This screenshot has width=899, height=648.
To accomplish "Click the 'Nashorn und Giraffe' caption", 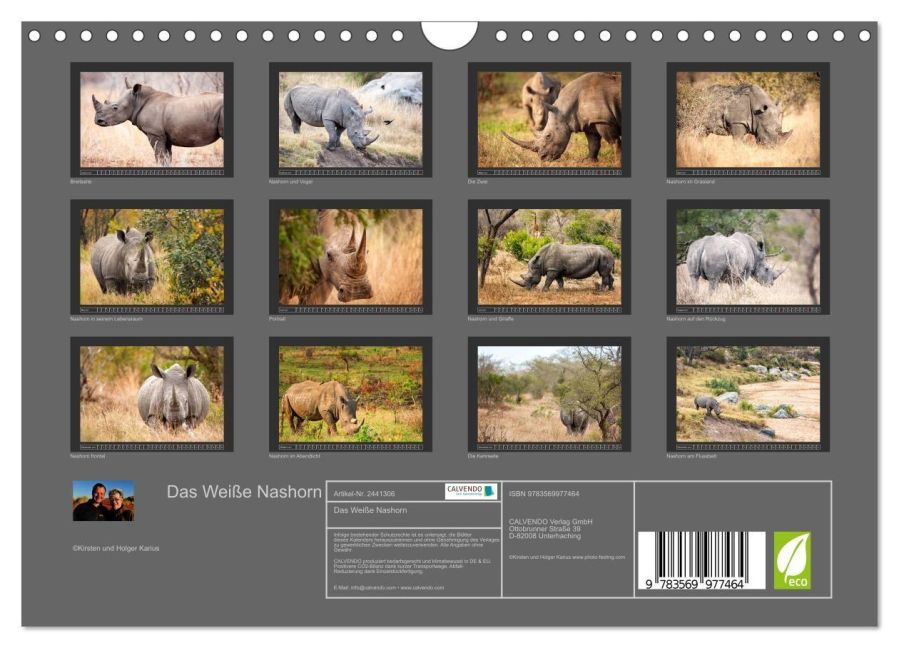I will (x=490, y=319).
